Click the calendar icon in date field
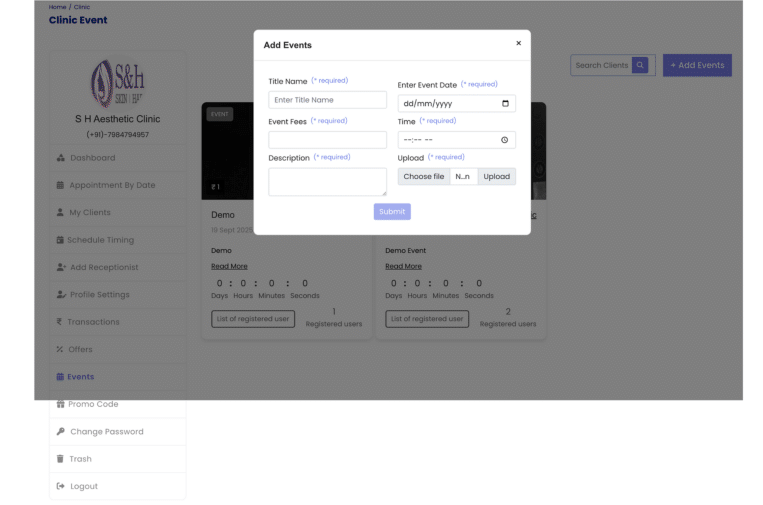This screenshot has height=505, width=763. click(x=505, y=103)
